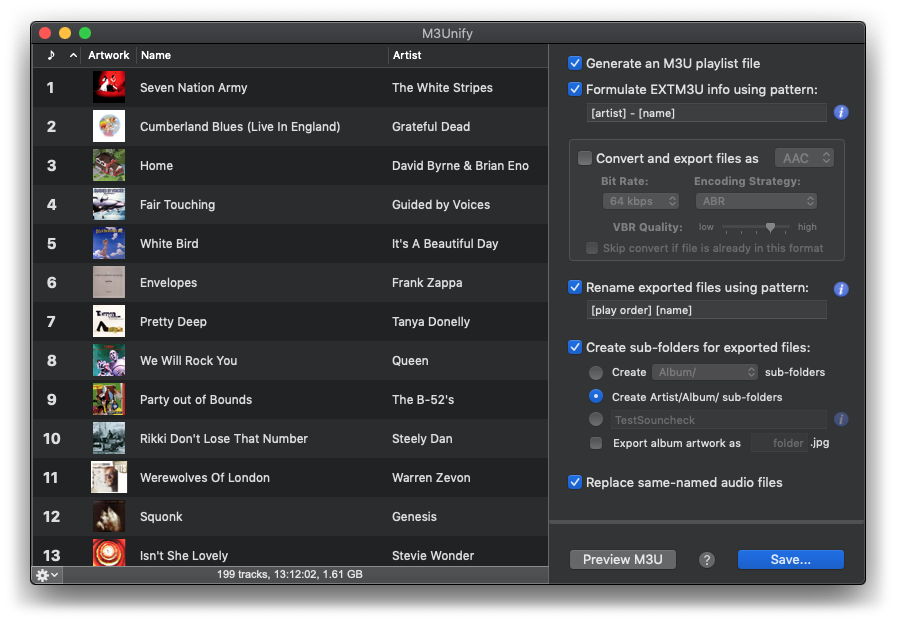The height and width of the screenshot is (621, 898).
Task: Click info icon beside TestSouncheck field
Action: tap(841, 419)
